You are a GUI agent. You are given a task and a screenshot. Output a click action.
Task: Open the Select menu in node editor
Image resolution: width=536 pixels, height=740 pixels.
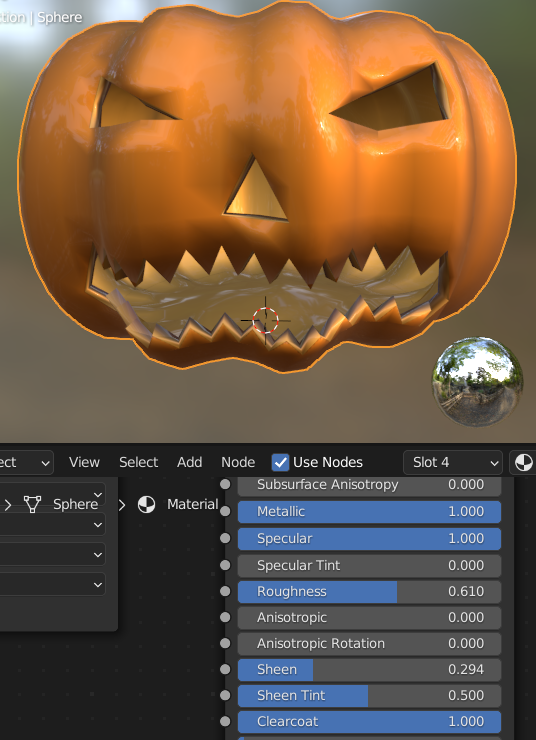click(x=138, y=462)
